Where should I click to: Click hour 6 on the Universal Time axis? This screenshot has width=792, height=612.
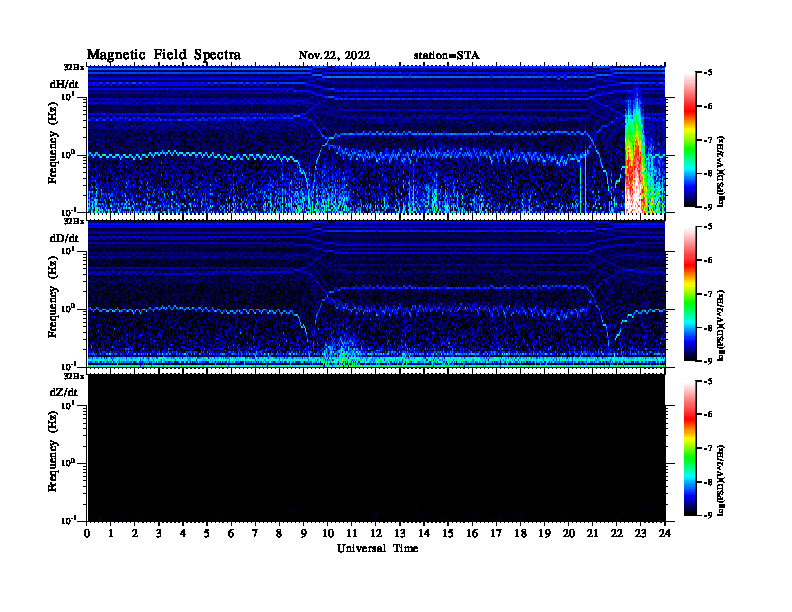[231, 534]
